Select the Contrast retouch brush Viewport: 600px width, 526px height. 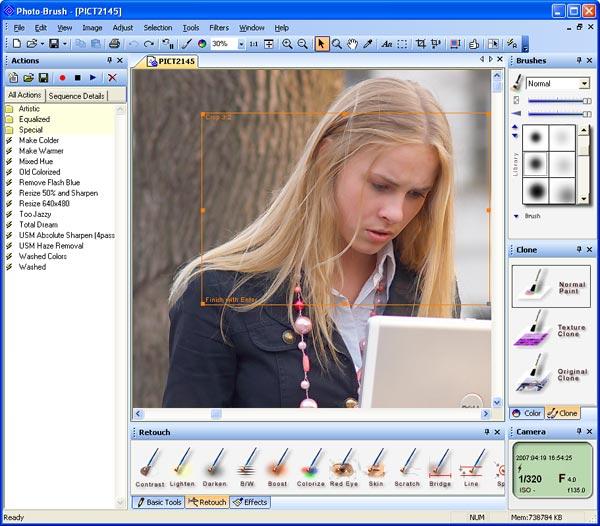pyautogui.click(x=150, y=467)
